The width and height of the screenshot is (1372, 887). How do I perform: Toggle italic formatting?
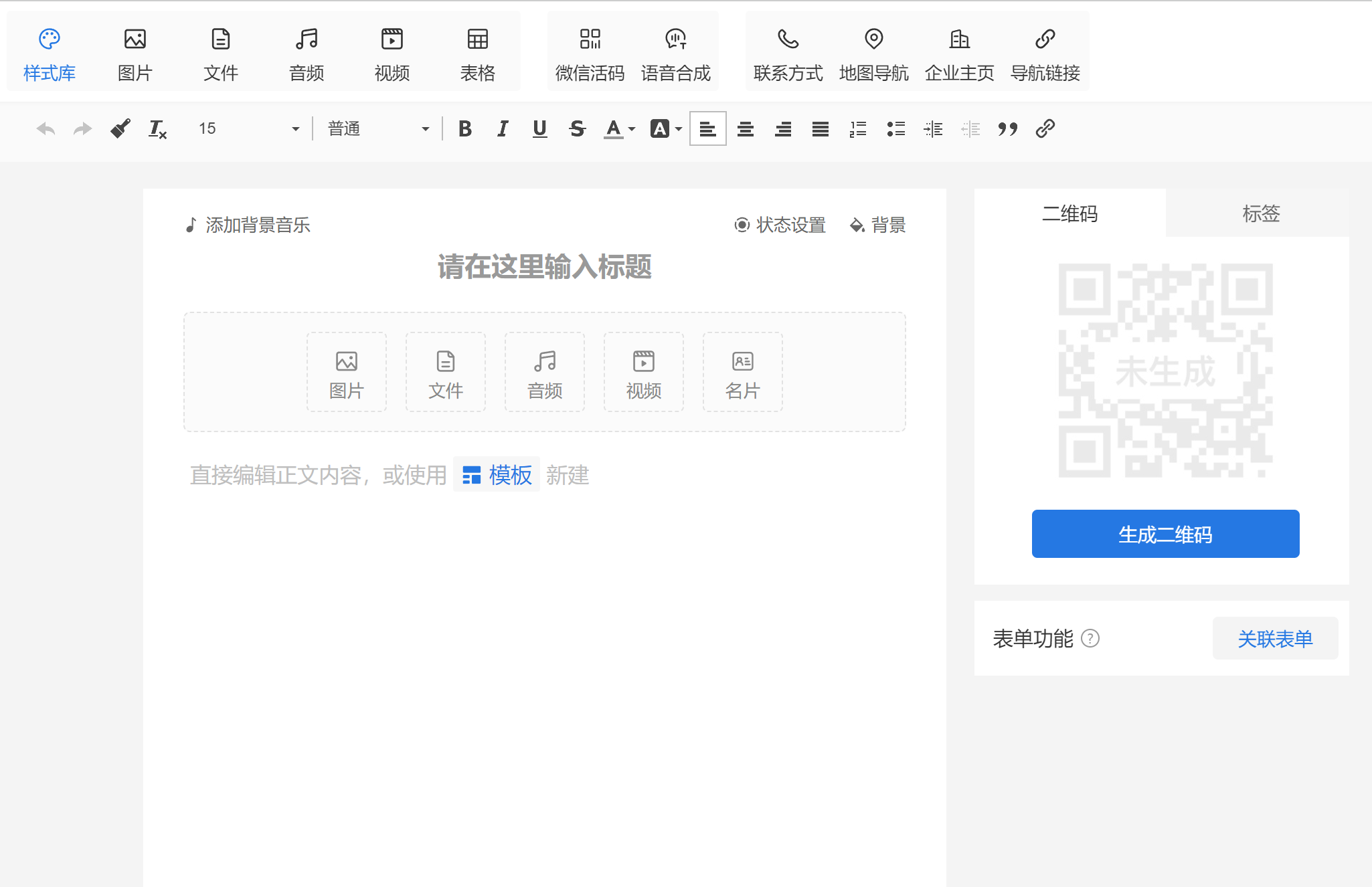coord(503,128)
